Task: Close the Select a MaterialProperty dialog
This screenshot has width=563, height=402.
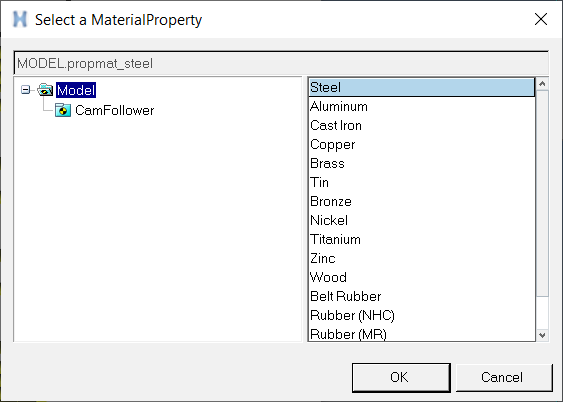Action: coord(541,19)
